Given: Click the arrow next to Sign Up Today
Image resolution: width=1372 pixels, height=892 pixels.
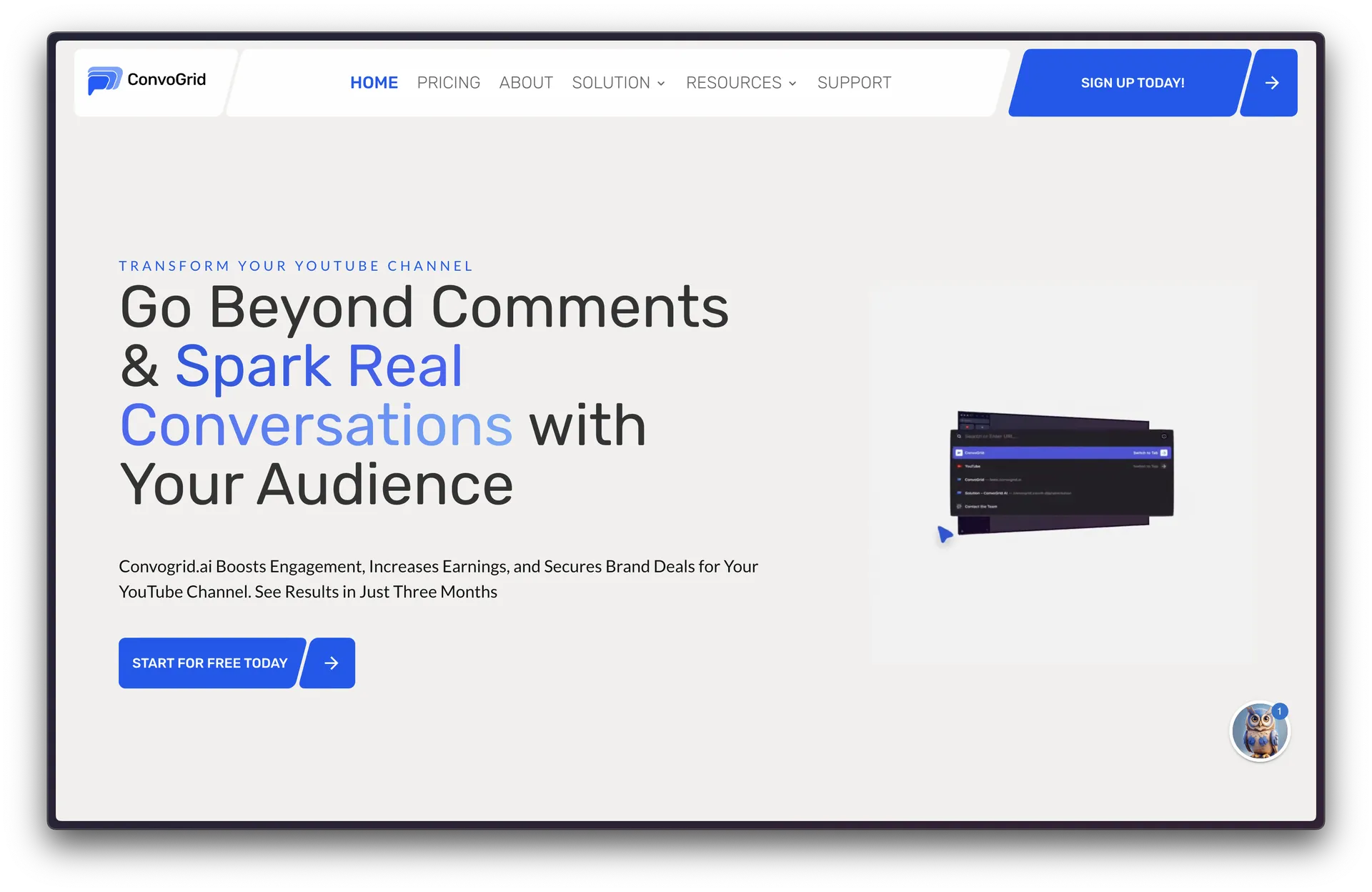Looking at the screenshot, I should pyautogui.click(x=1271, y=83).
